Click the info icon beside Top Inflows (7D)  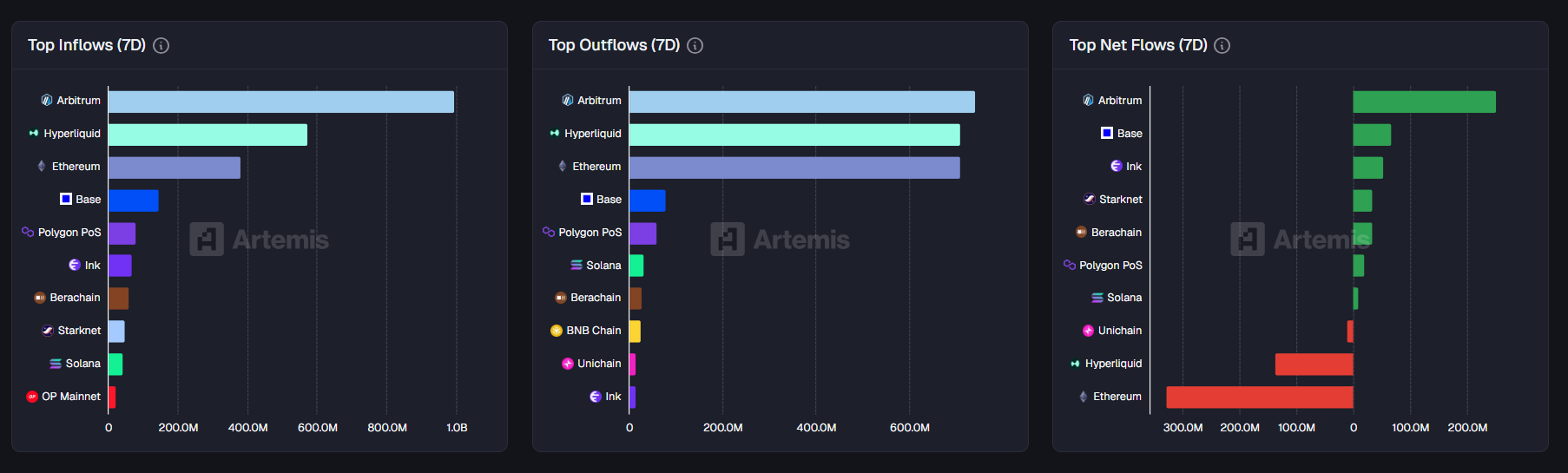161,46
